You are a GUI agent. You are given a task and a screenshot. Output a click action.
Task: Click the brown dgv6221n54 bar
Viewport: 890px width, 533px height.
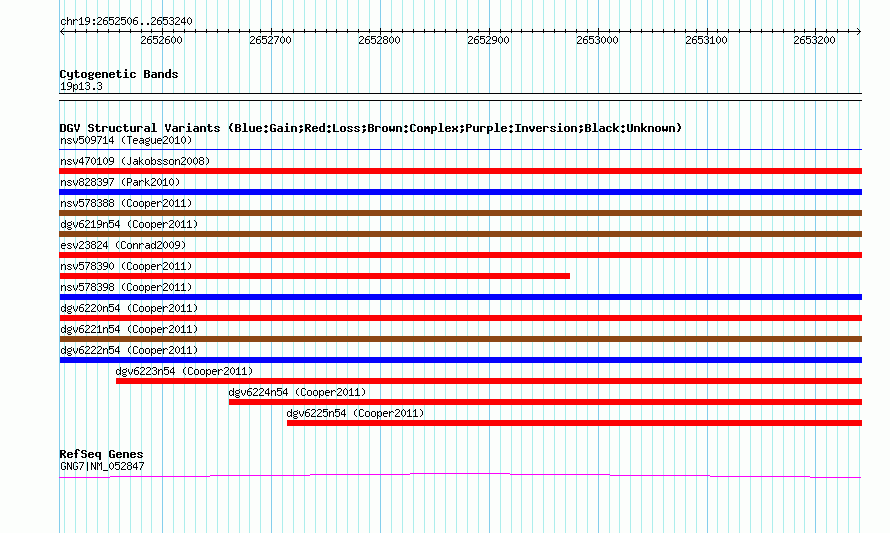tap(460, 339)
